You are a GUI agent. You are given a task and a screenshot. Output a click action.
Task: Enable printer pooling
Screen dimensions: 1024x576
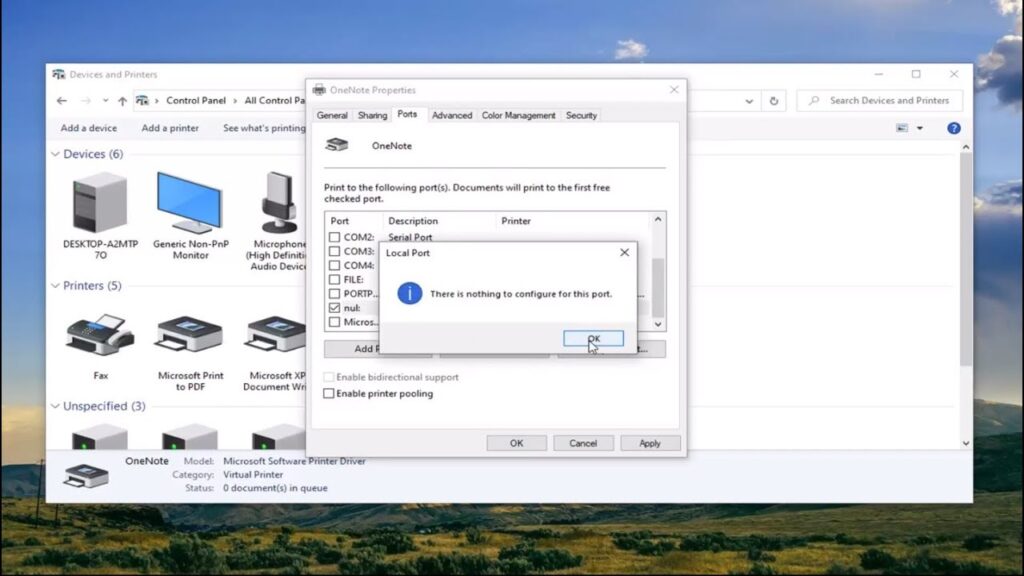click(x=329, y=394)
